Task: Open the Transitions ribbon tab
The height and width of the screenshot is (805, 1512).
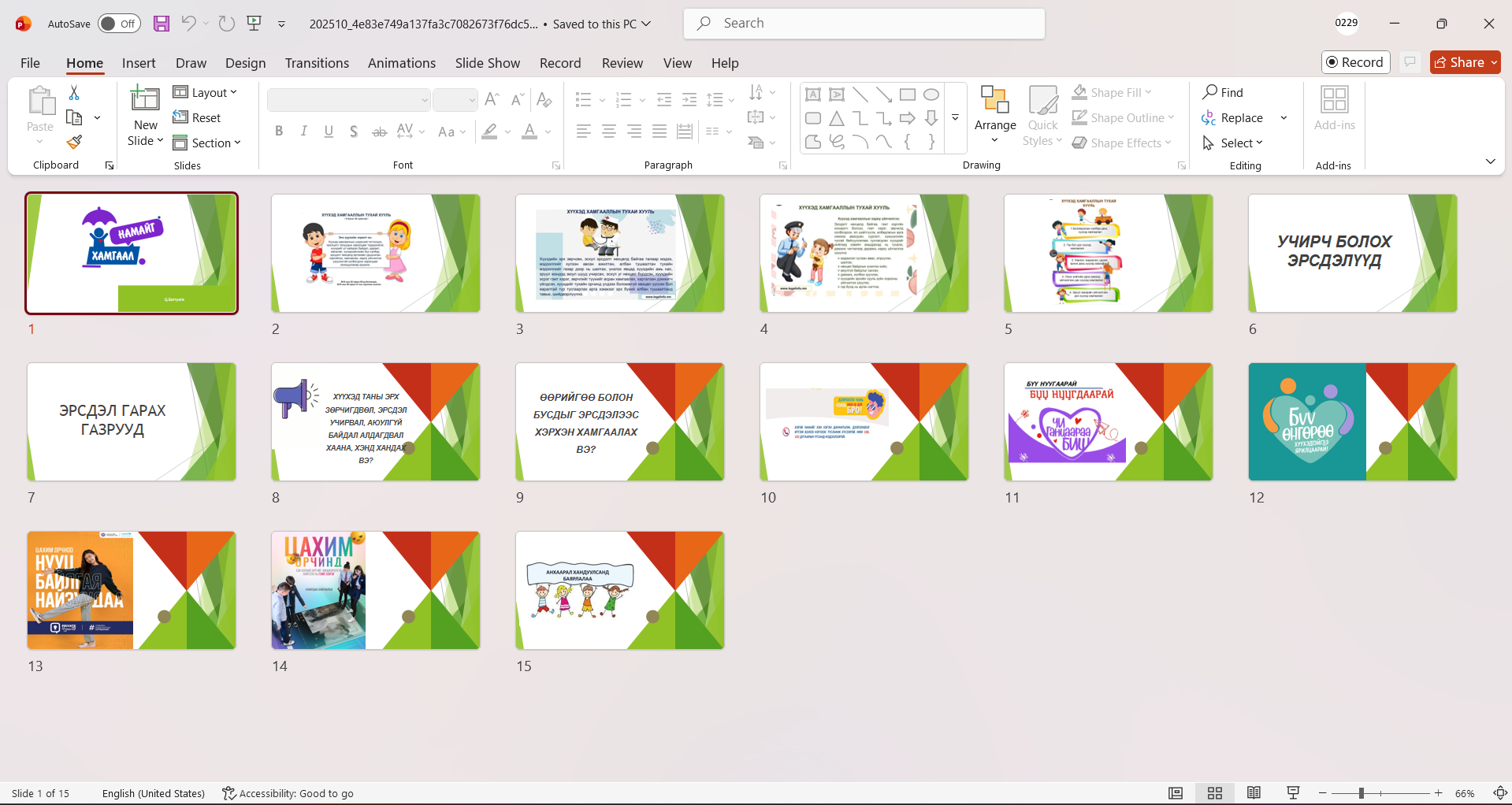Action: click(317, 63)
